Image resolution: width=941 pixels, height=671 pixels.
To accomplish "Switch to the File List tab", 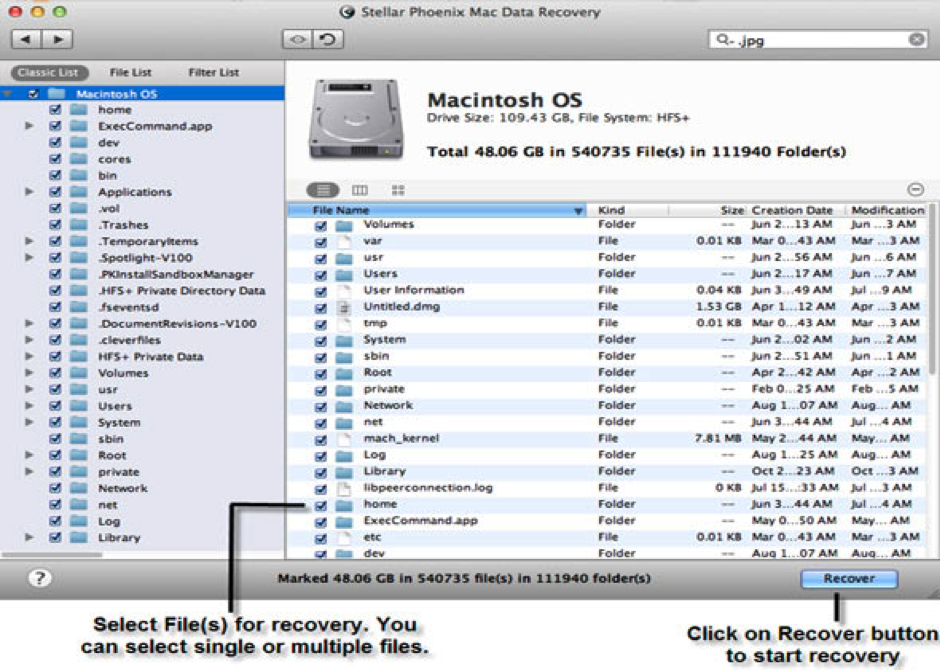I will tap(130, 73).
